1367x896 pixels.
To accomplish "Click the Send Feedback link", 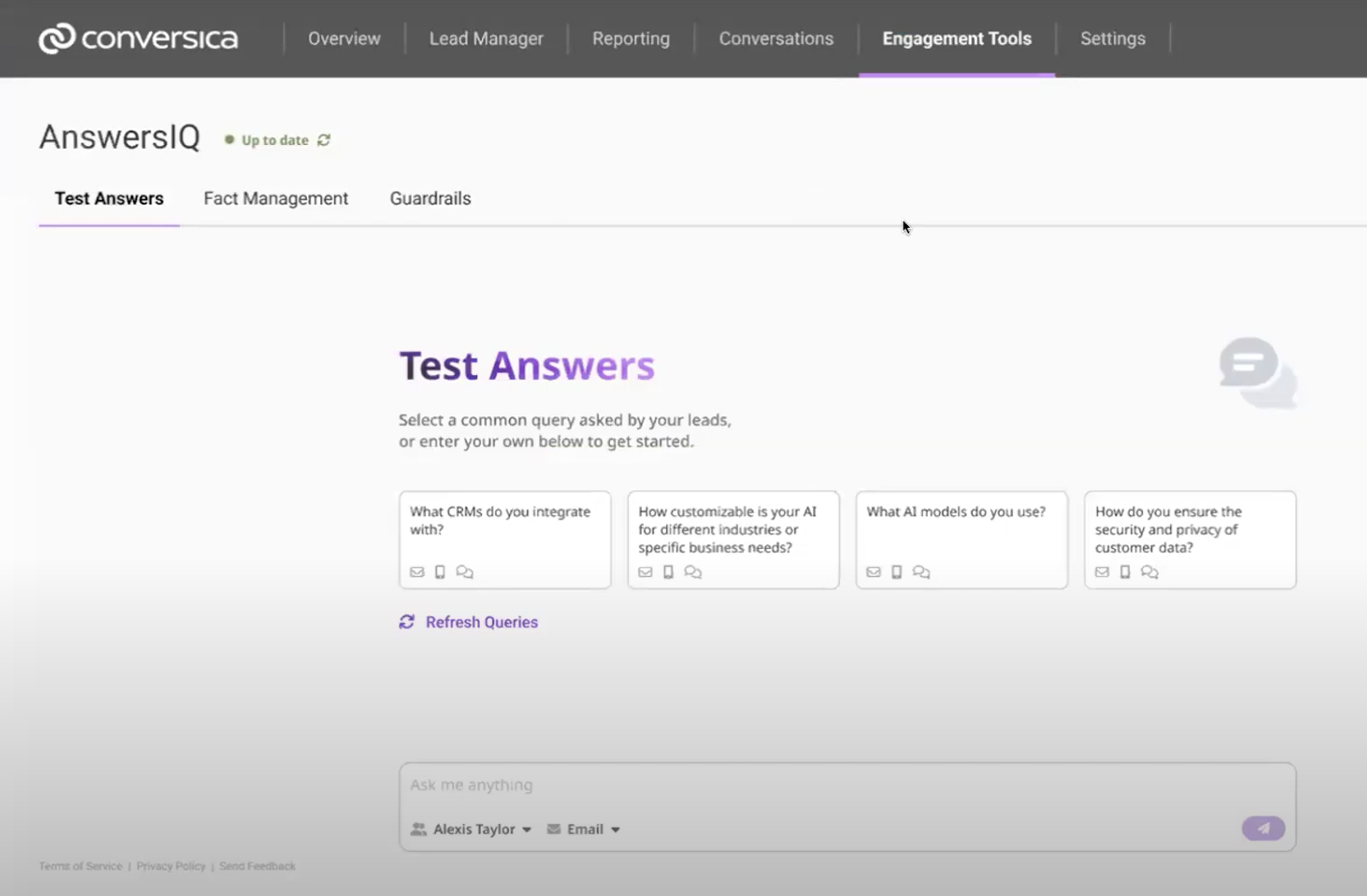I will click(x=257, y=866).
